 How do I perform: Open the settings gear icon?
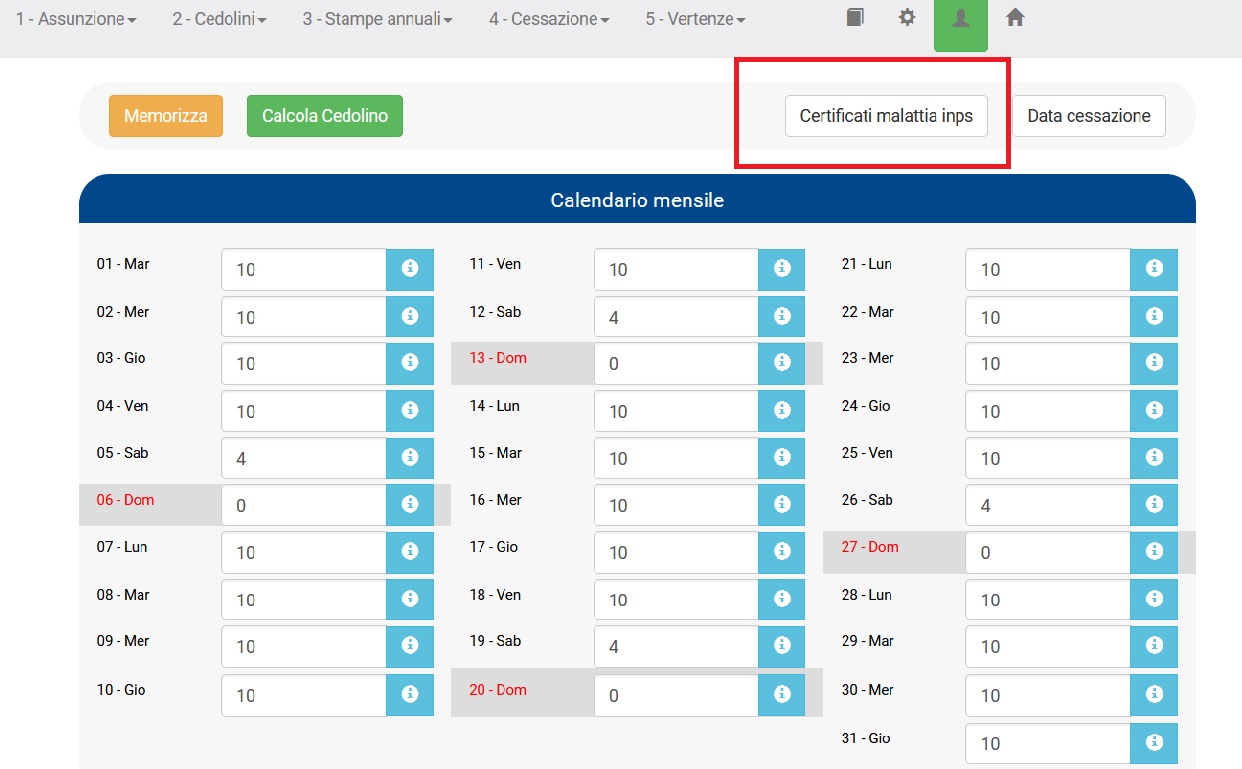pos(906,17)
